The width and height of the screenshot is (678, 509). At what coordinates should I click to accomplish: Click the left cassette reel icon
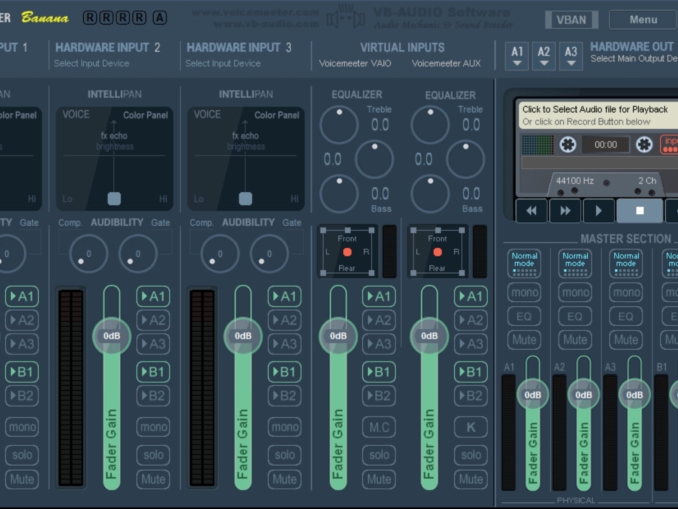coord(568,145)
